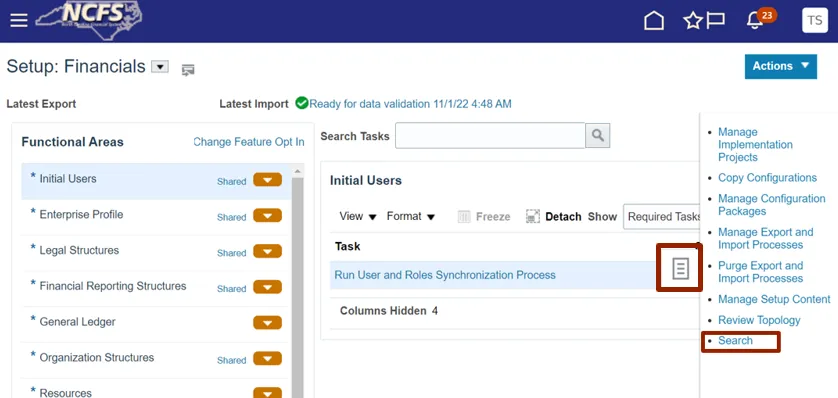Click the Detach table icon

(533, 216)
